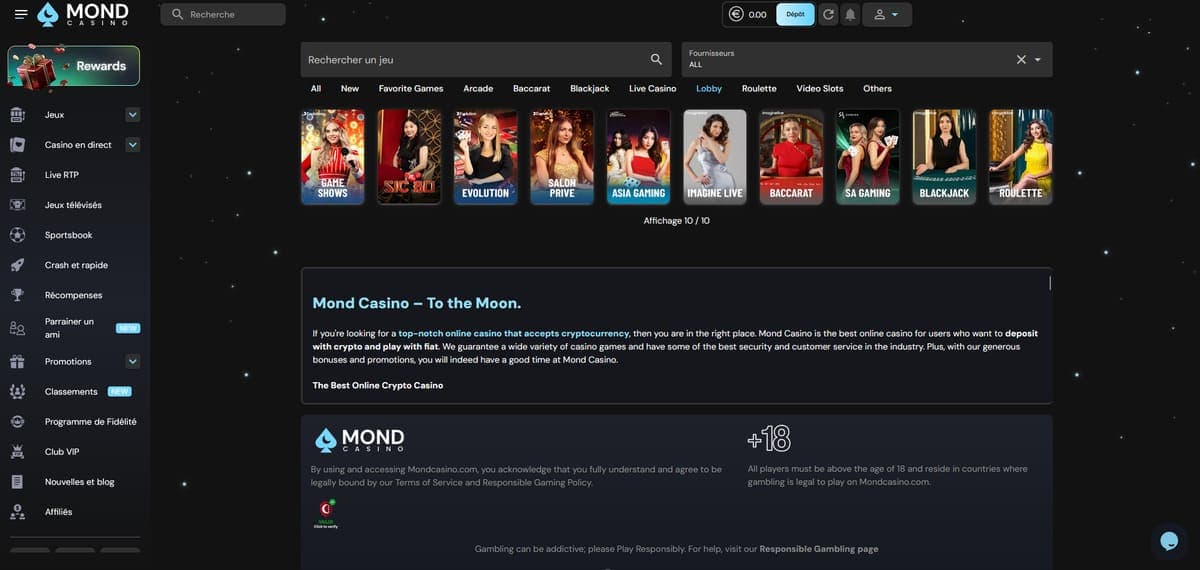The width and height of the screenshot is (1200, 570).
Task: Clear the Fournisseurs filter with X
Action: (x=1021, y=60)
